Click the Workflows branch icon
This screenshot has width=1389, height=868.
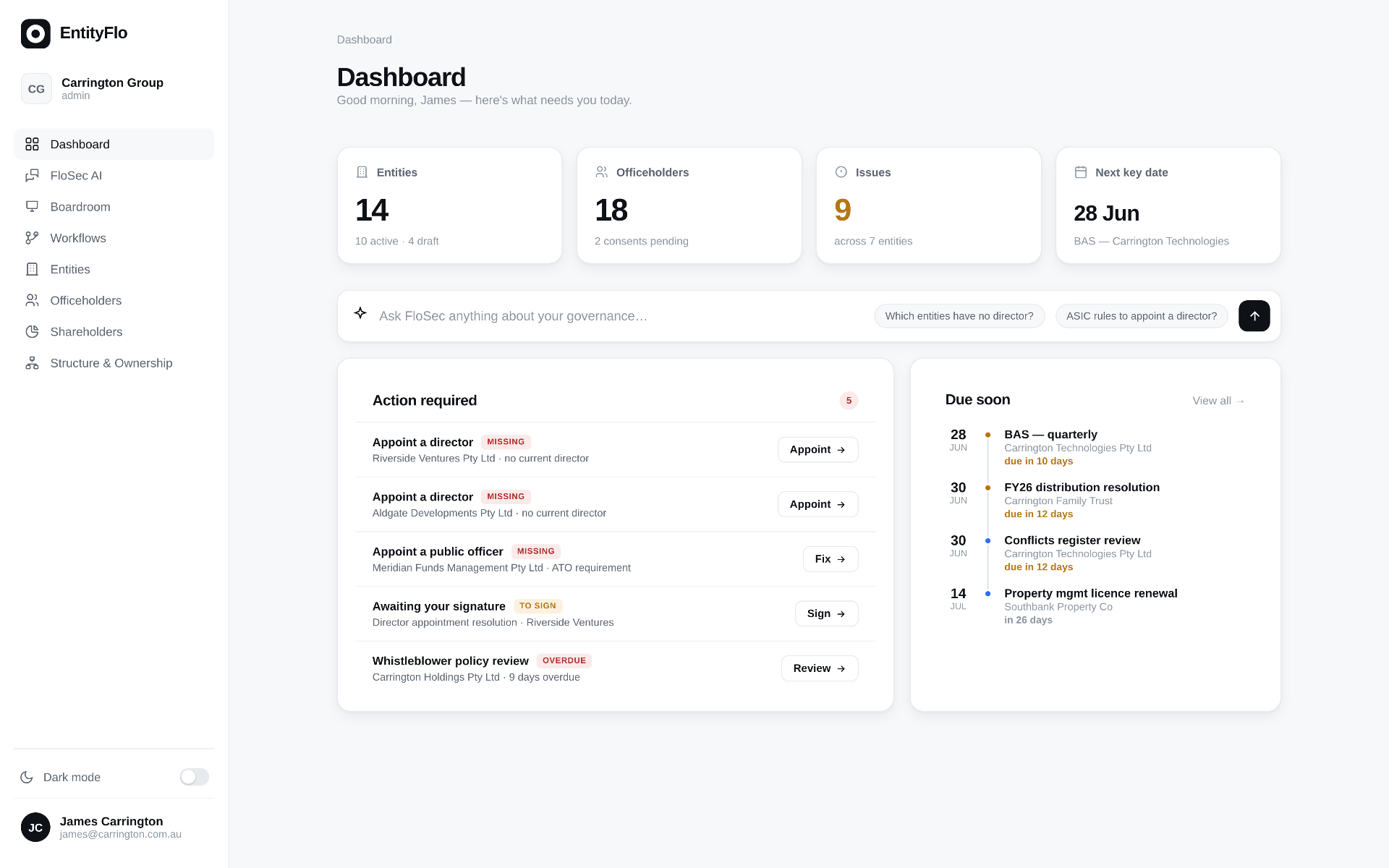point(32,238)
